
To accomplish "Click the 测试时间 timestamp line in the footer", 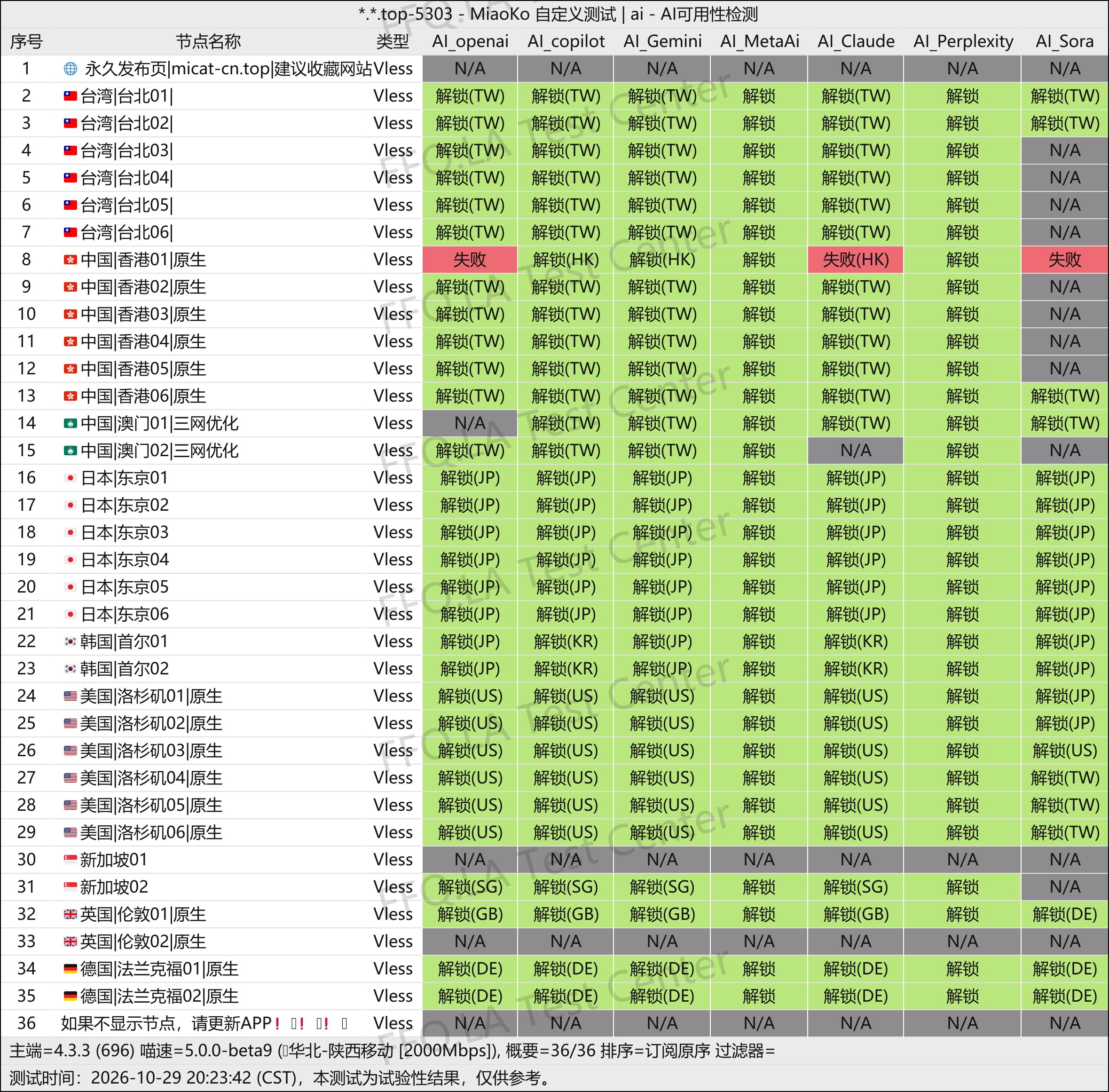I will (280, 1078).
